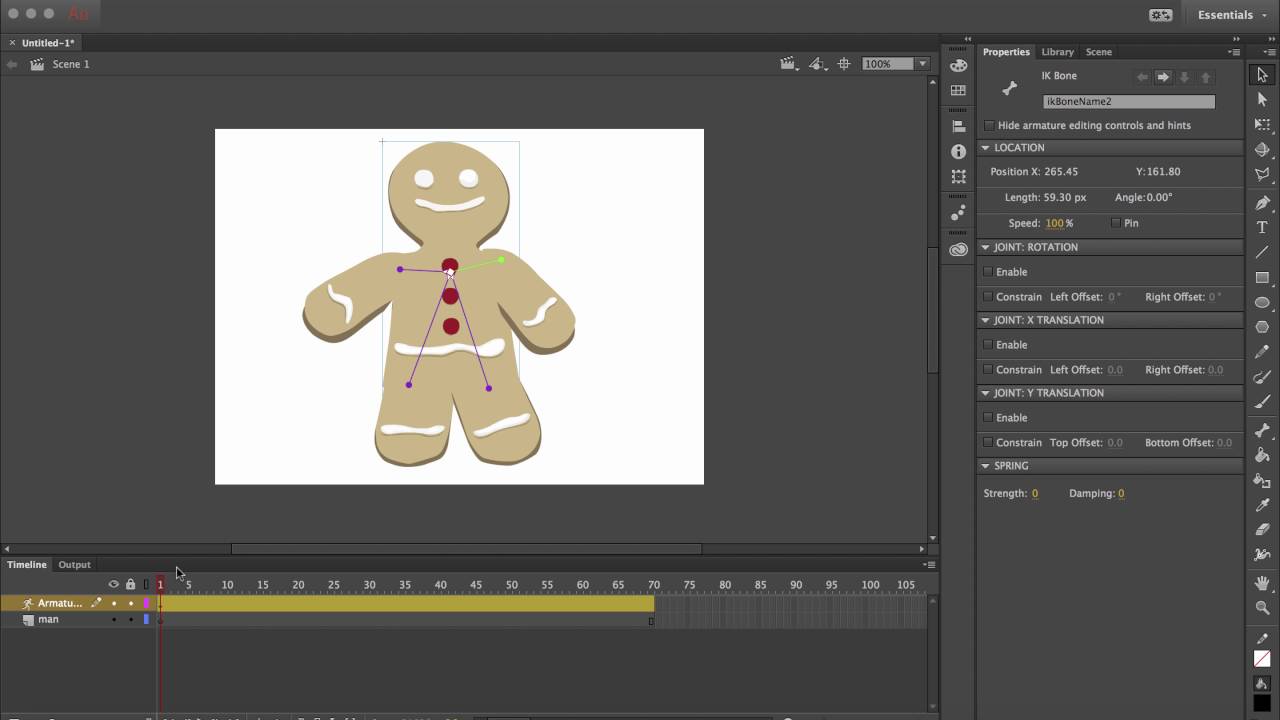Select the Lasso tool
Image resolution: width=1280 pixels, height=720 pixels.
[1262, 175]
